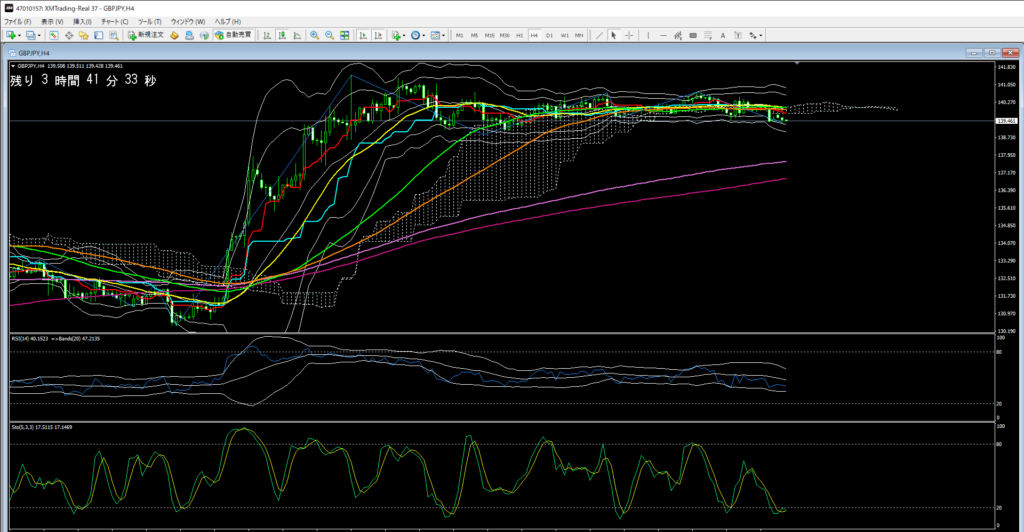Expand the Periods dropdown arrow
The width and height of the screenshot is (1024, 532).
[424, 35]
